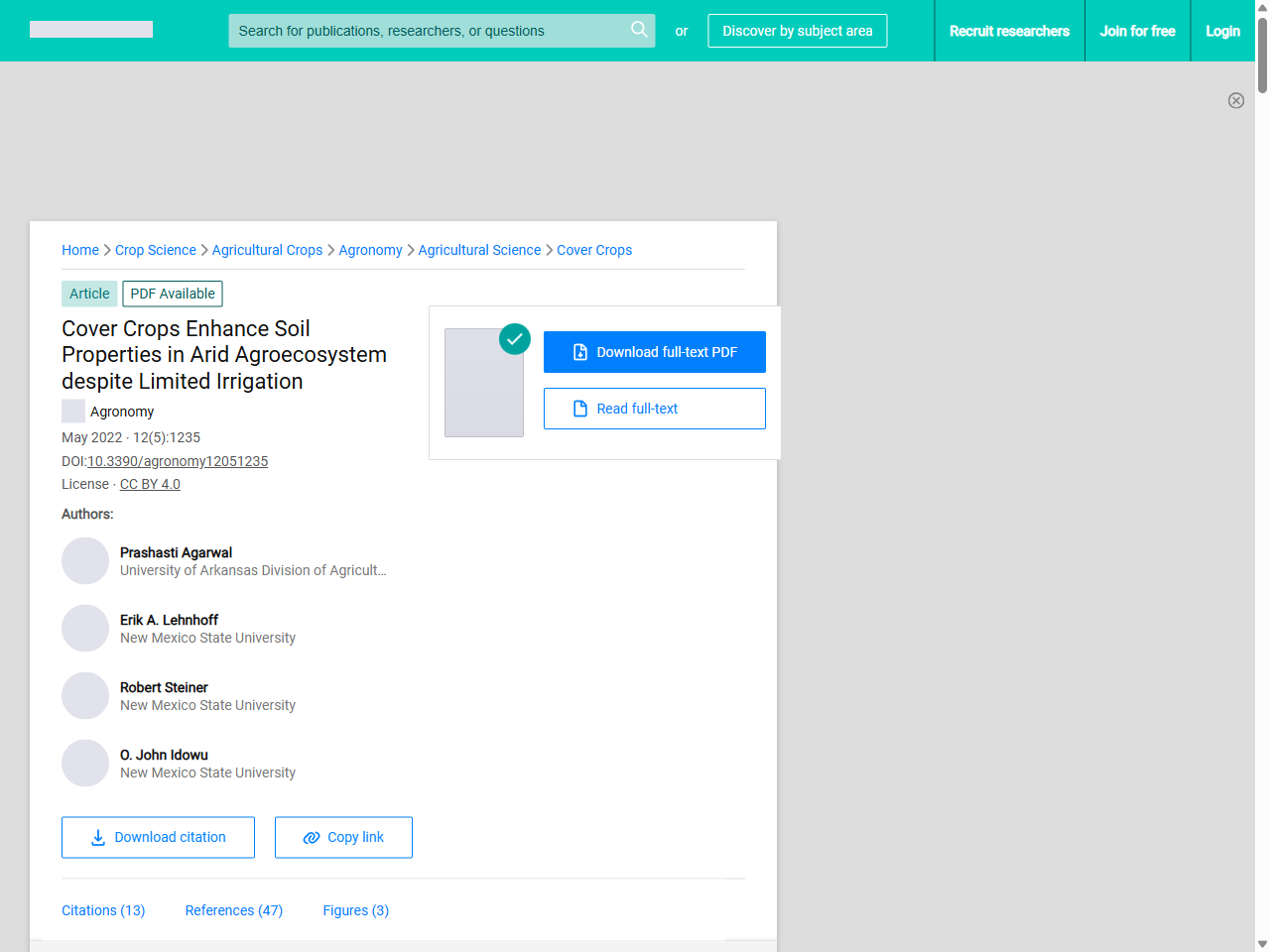Click Discover by subject area button
This screenshot has height=952, width=1270.
pos(798,31)
